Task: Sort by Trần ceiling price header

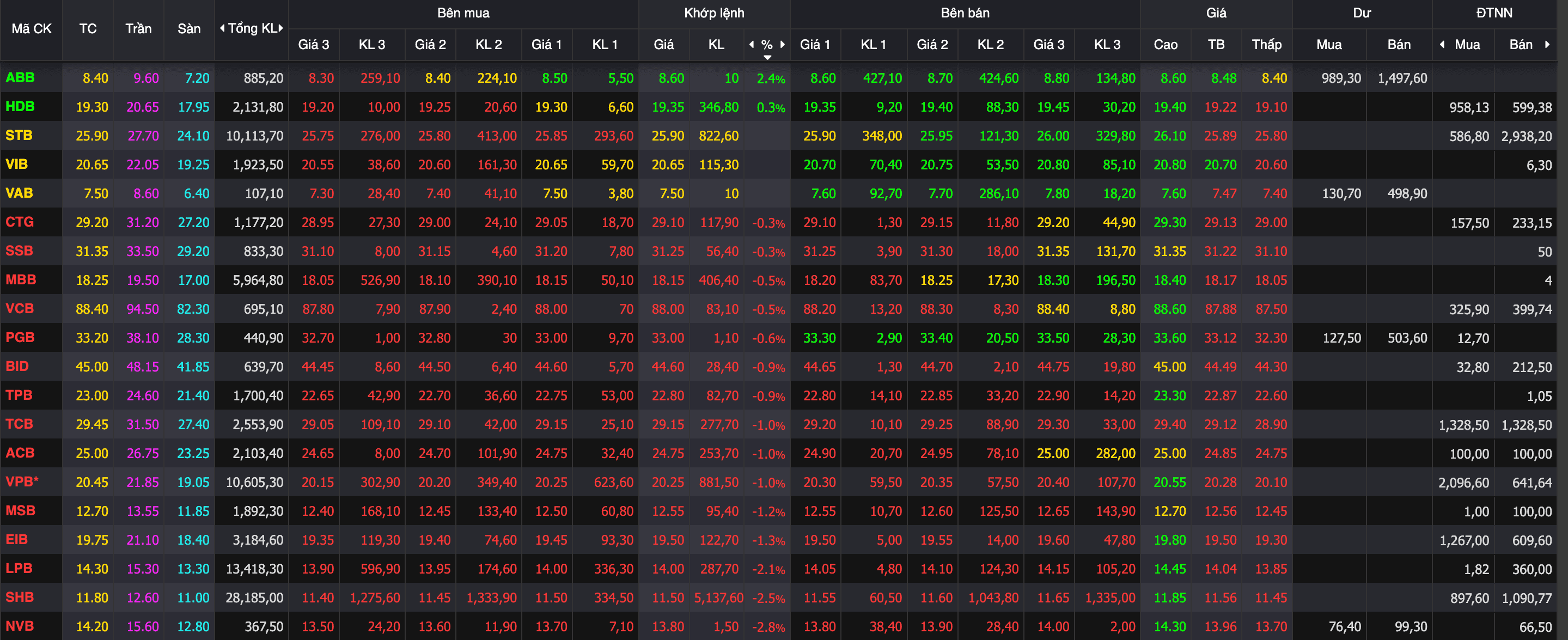Action: coord(138,29)
